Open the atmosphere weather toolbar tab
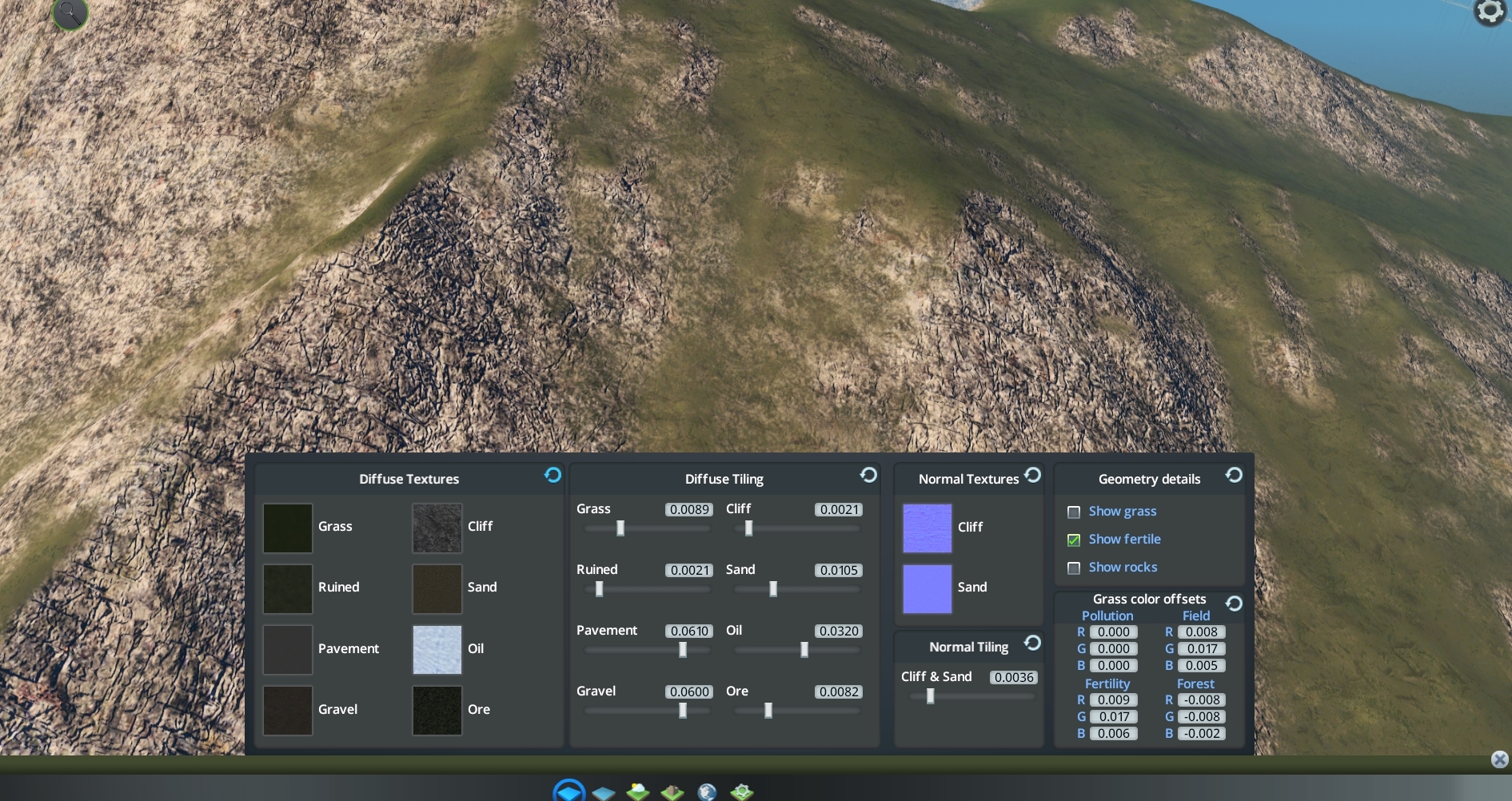1512x801 pixels. coord(638,791)
